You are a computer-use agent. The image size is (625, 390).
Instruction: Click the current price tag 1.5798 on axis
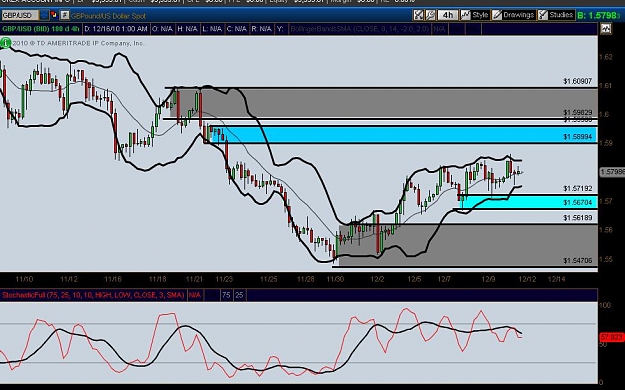[612, 172]
